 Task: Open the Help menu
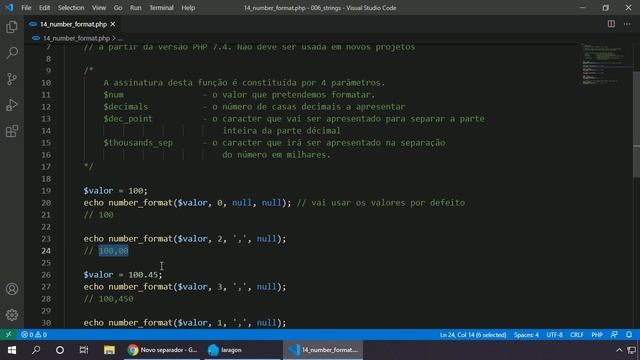(188, 8)
